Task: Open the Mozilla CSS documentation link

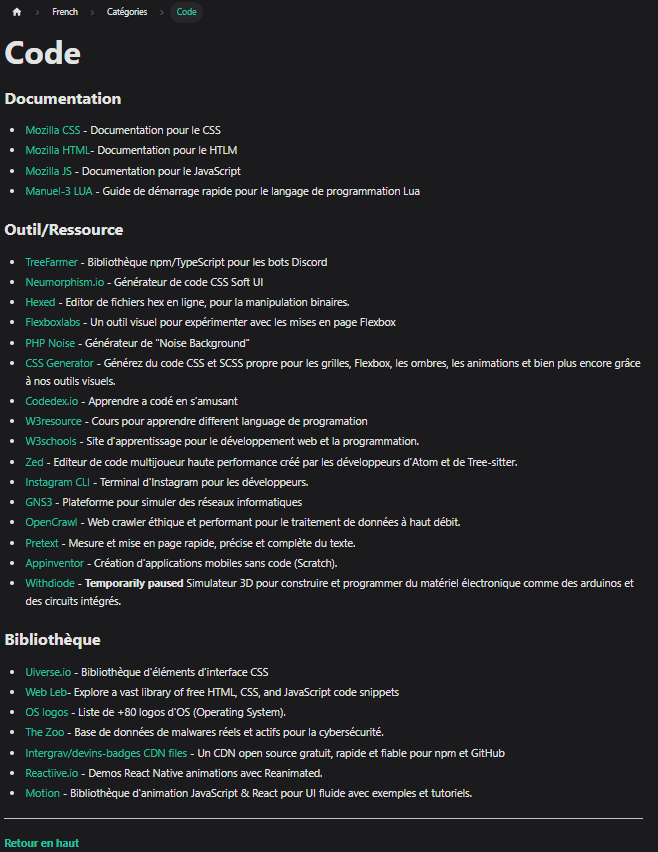Action: (53, 130)
